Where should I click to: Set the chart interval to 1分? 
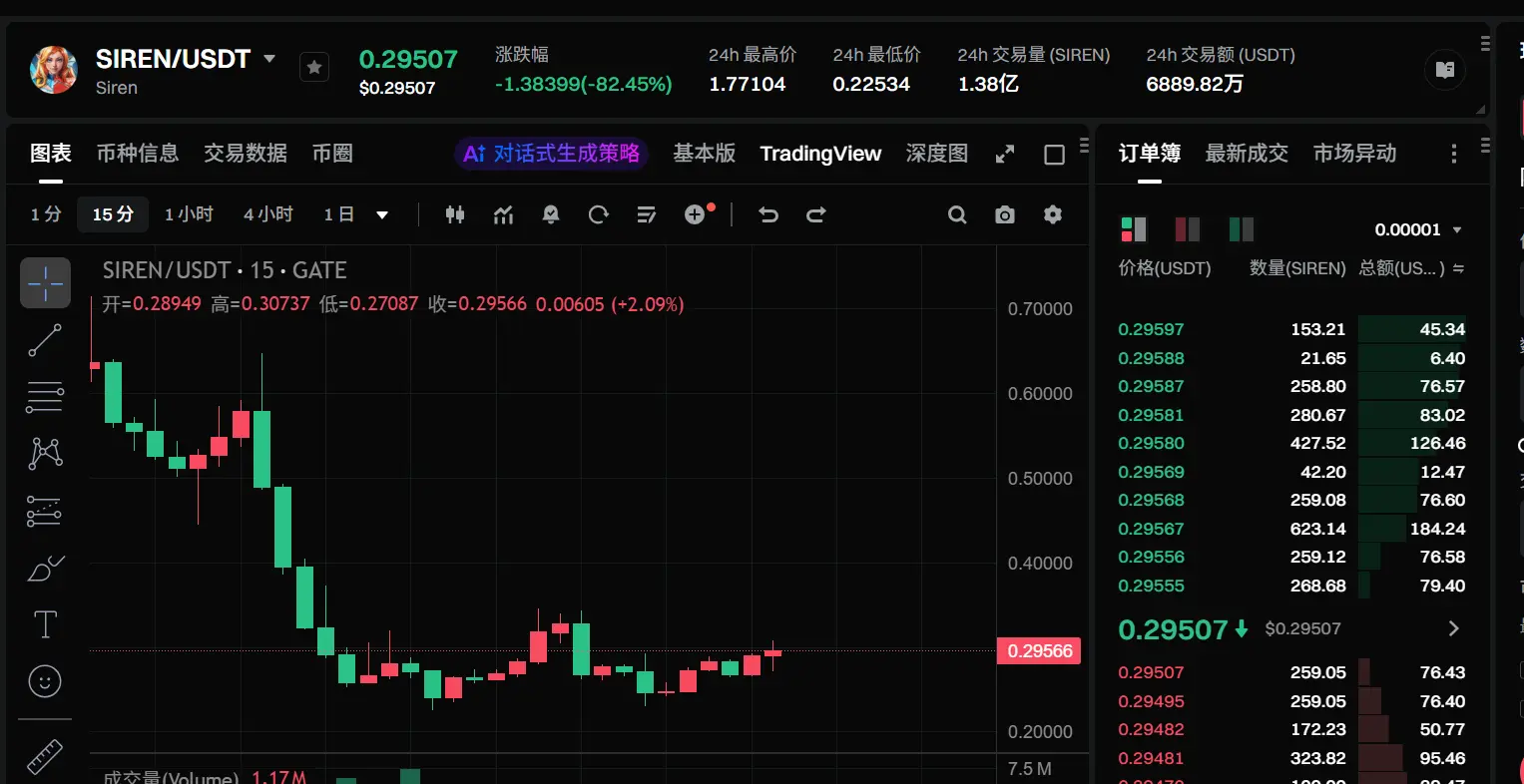46,214
